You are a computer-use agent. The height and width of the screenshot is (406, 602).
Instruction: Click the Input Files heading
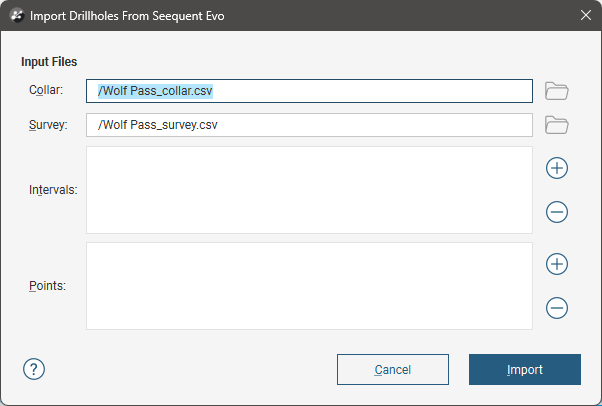coord(49,62)
